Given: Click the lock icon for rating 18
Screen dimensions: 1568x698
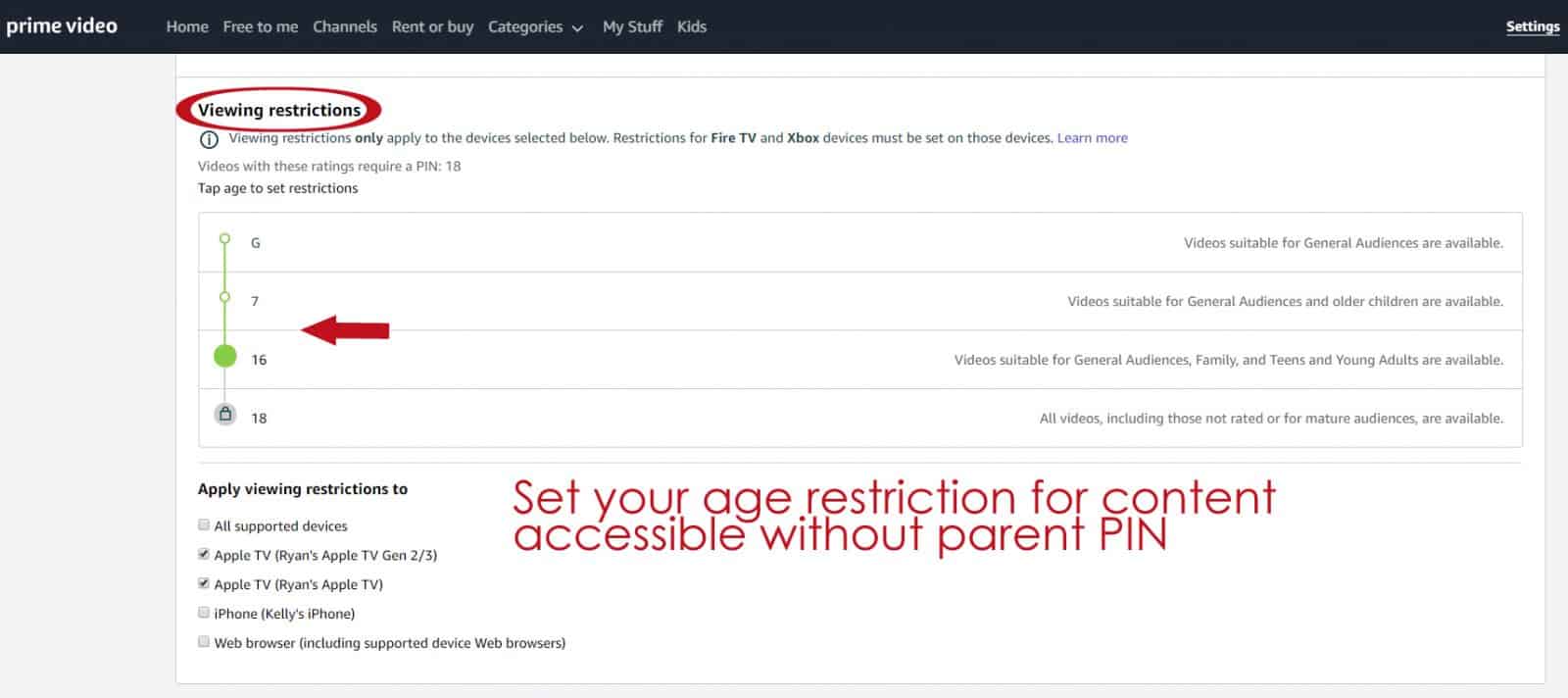Looking at the screenshot, I should point(225,414).
